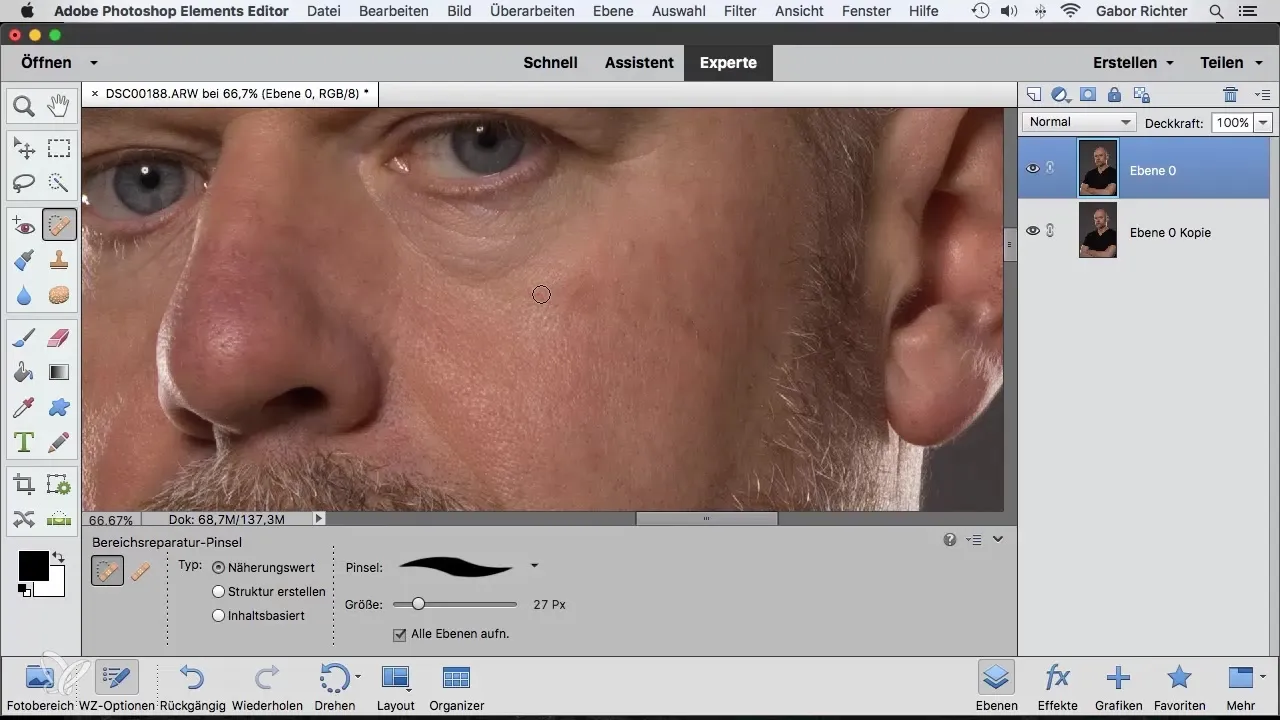1280x720 pixels.
Task: Open the Überarbeiten menu
Action: click(x=533, y=11)
